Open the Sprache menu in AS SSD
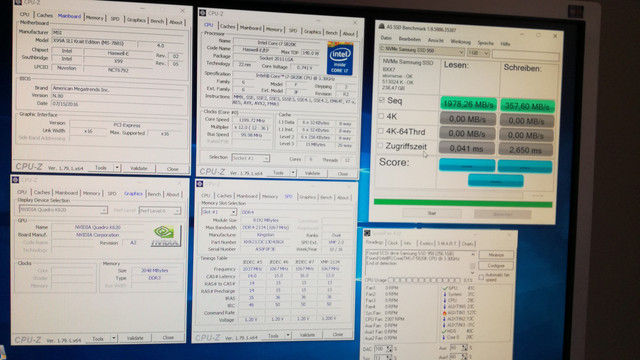Image resolution: width=640 pixels, height=360 pixels. click(x=485, y=43)
